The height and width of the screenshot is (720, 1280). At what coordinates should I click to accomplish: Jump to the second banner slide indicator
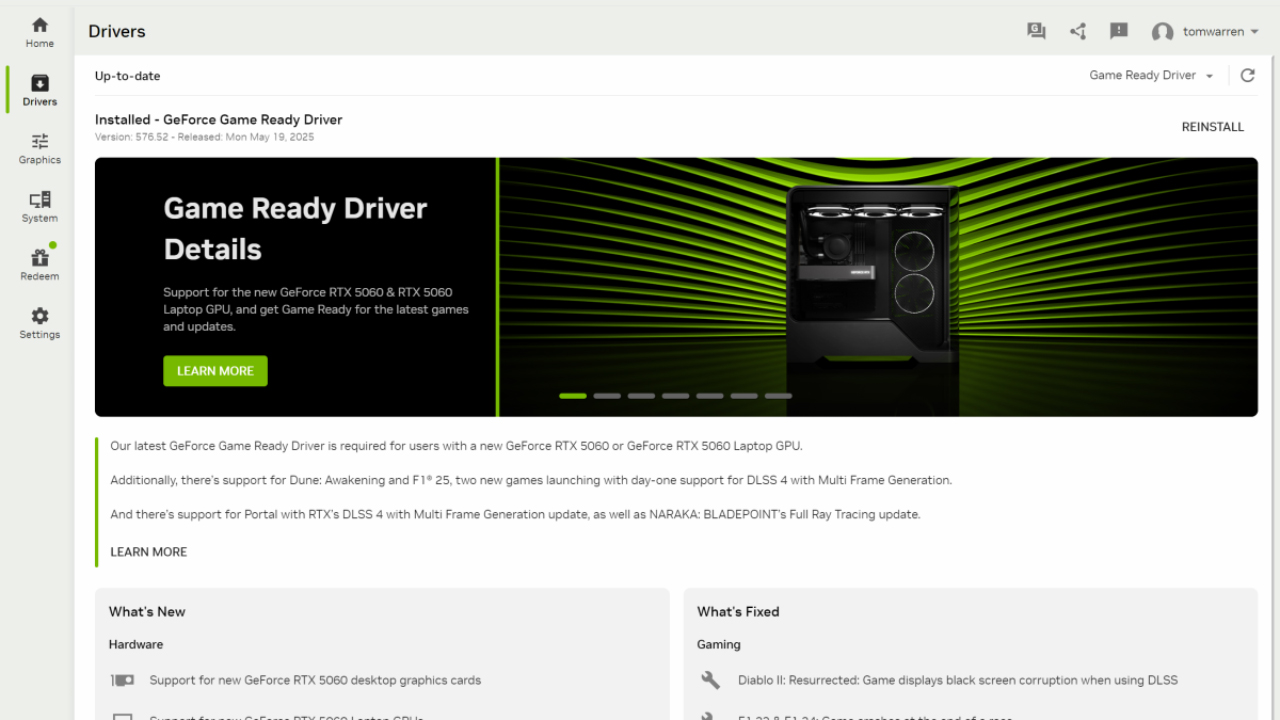tap(607, 396)
